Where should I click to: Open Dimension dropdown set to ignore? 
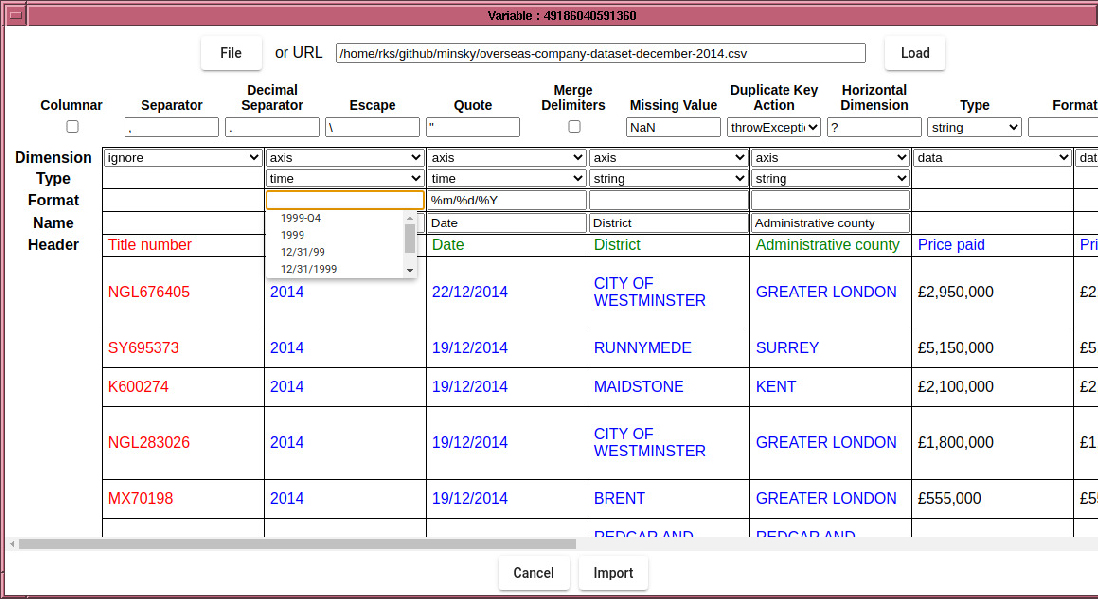tap(183, 158)
